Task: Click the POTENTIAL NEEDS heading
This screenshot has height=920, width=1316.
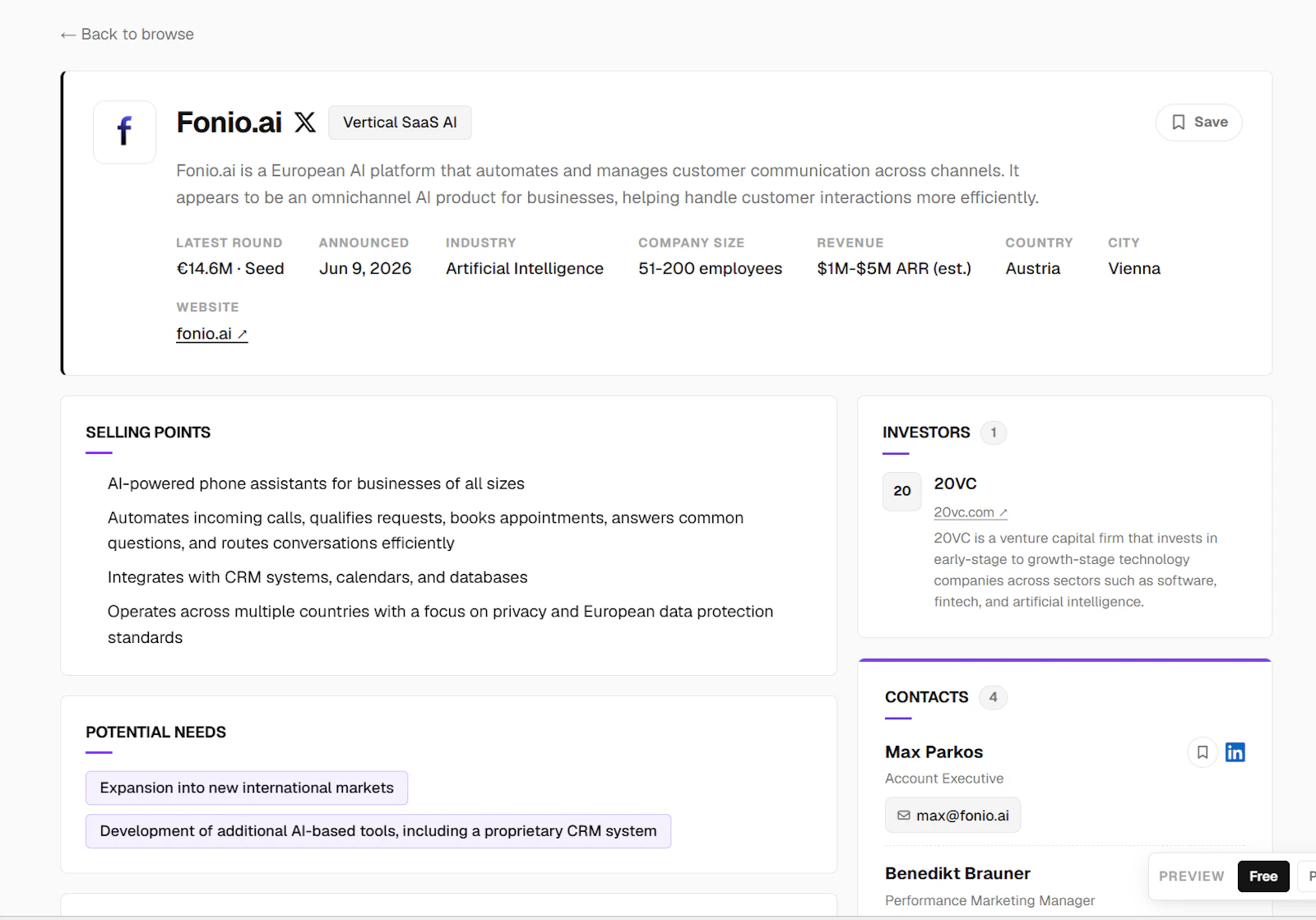Action: (155, 733)
